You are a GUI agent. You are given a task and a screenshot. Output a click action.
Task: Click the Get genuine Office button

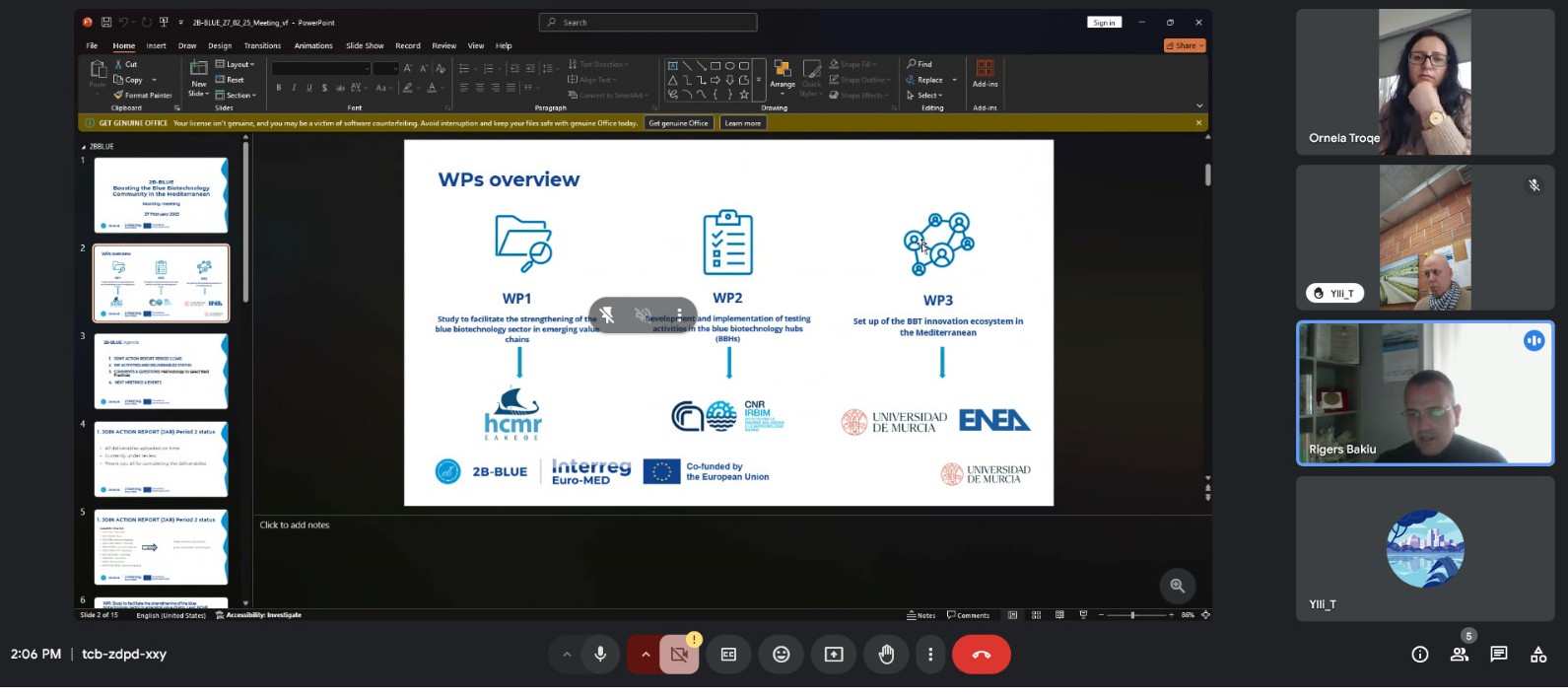pos(678,123)
